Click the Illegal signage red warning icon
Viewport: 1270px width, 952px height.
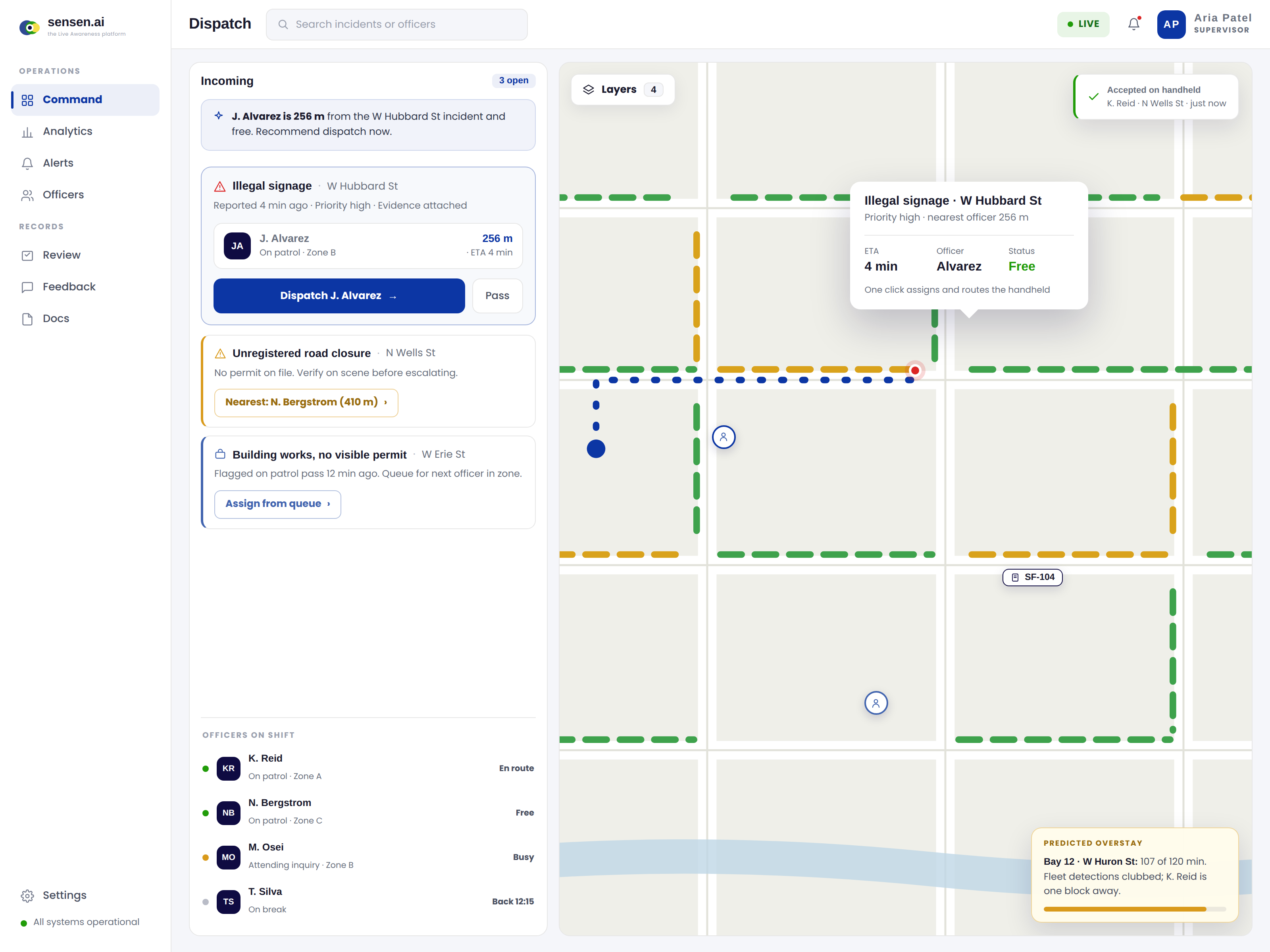click(x=220, y=186)
